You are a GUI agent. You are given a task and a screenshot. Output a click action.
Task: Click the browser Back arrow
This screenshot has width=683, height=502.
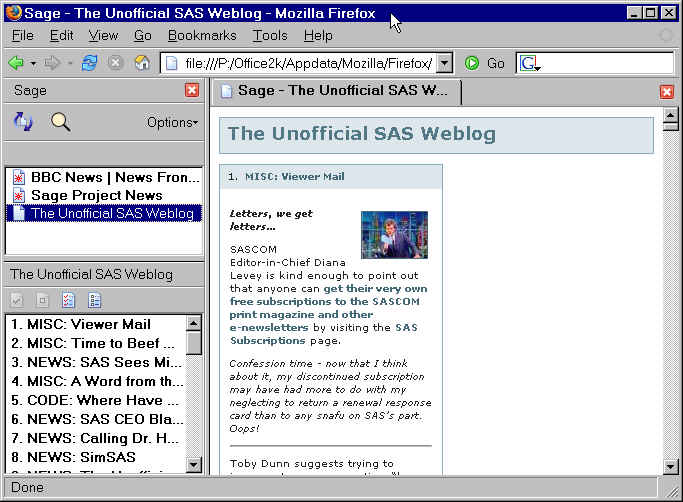pyautogui.click(x=16, y=63)
